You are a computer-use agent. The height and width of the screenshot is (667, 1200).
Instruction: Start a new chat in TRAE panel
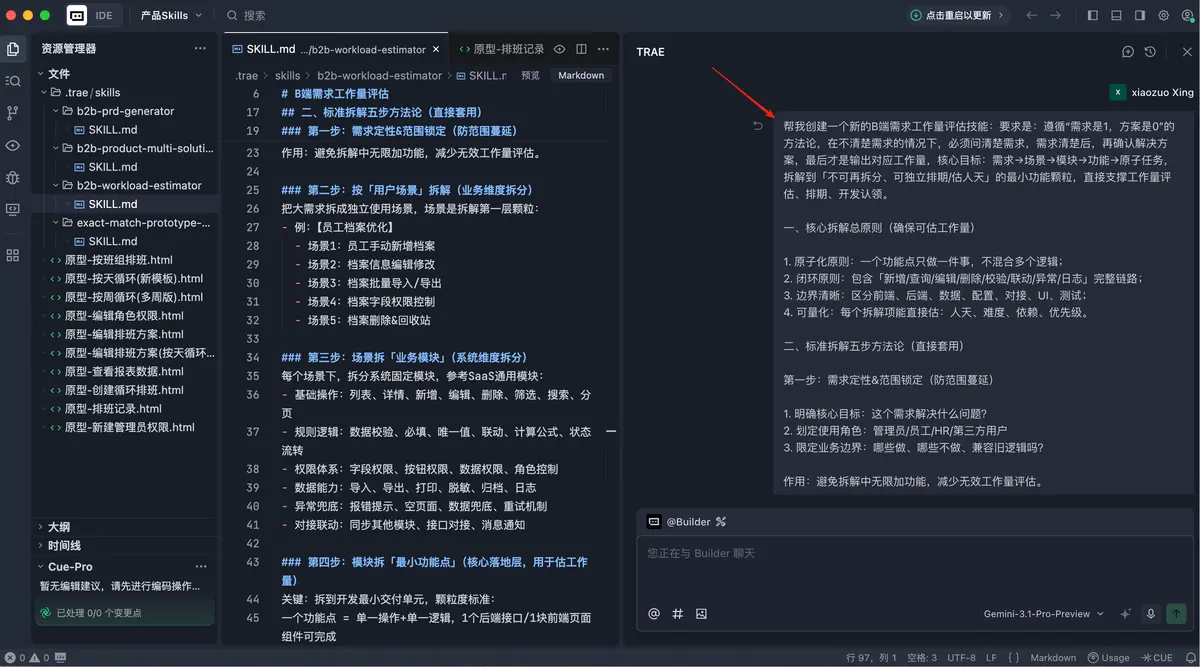[x=1128, y=52]
